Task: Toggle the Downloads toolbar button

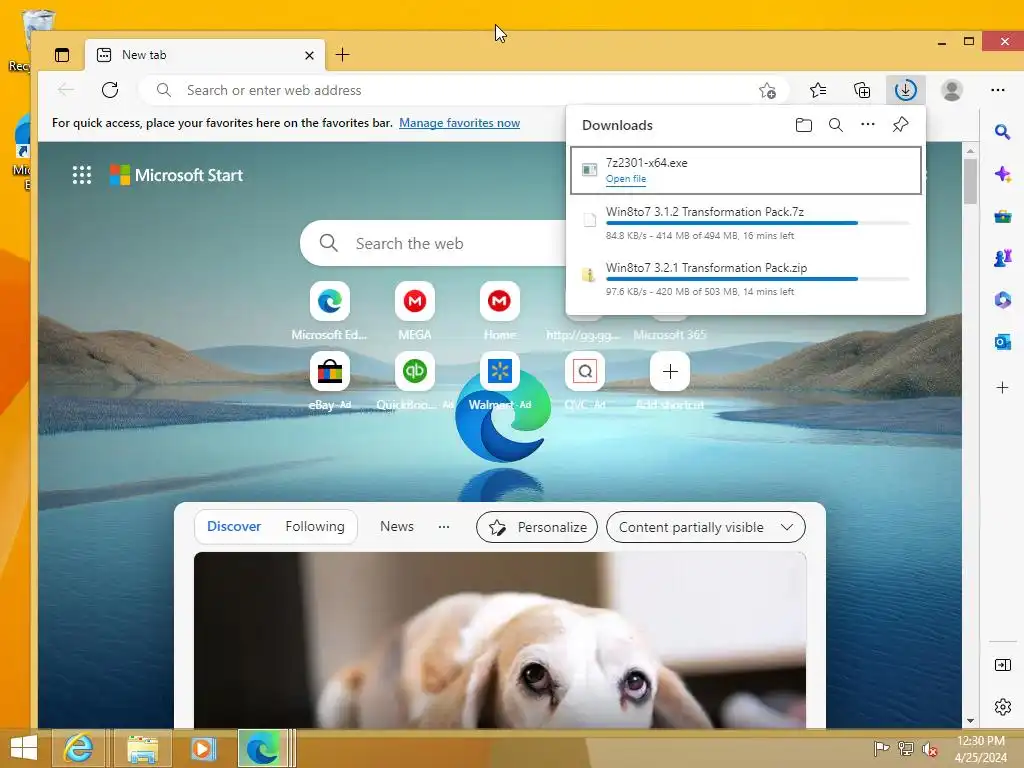Action: 905,90
